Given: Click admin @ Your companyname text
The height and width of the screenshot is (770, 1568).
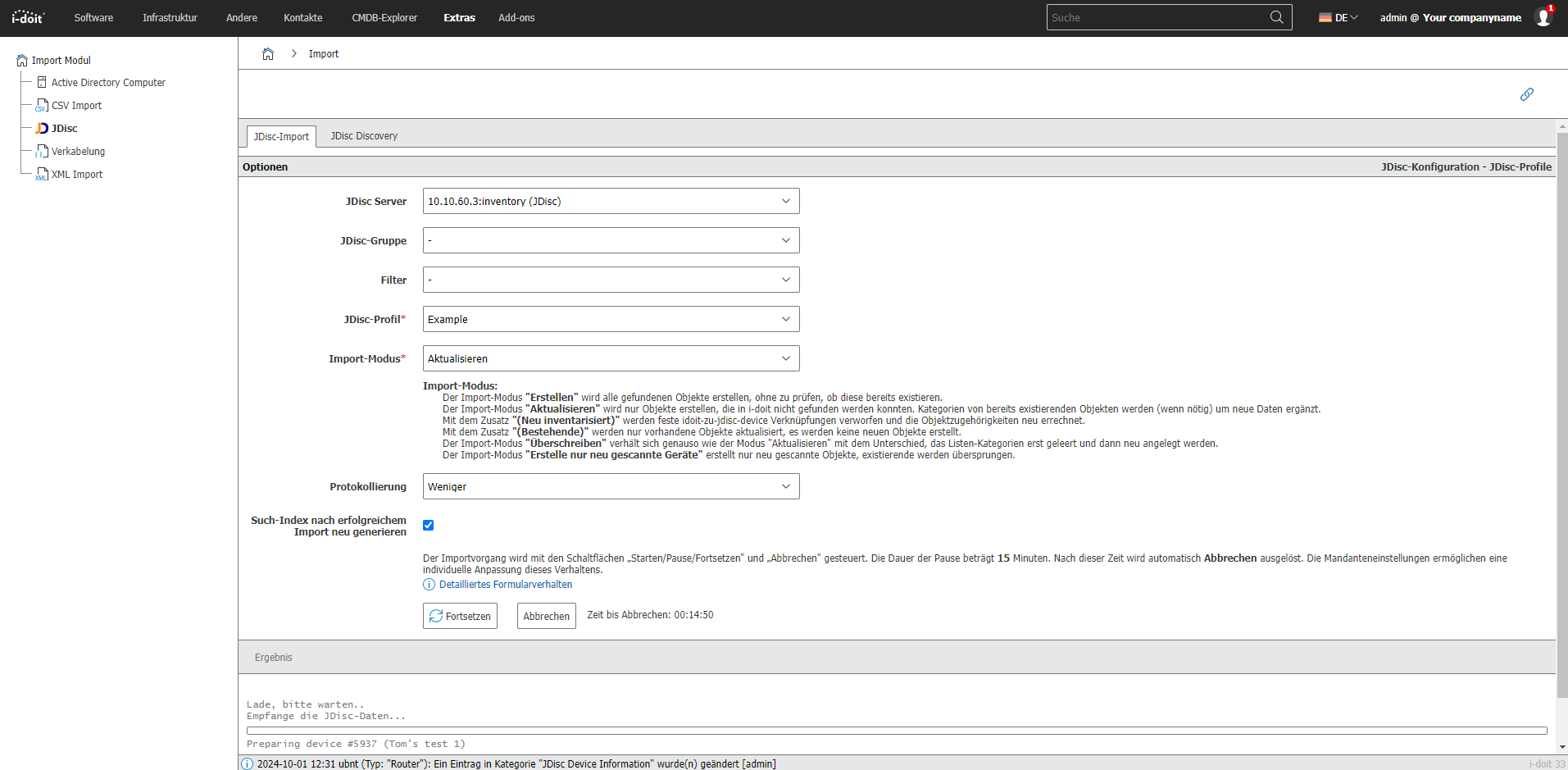Looking at the screenshot, I should (1450, 17).
